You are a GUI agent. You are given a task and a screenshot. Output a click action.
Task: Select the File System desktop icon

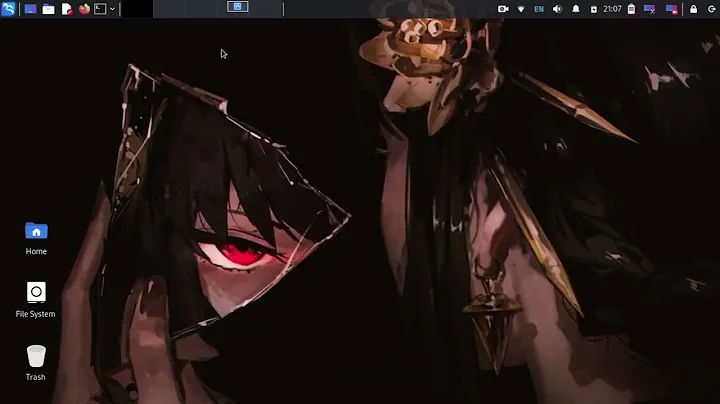[36, 292]
